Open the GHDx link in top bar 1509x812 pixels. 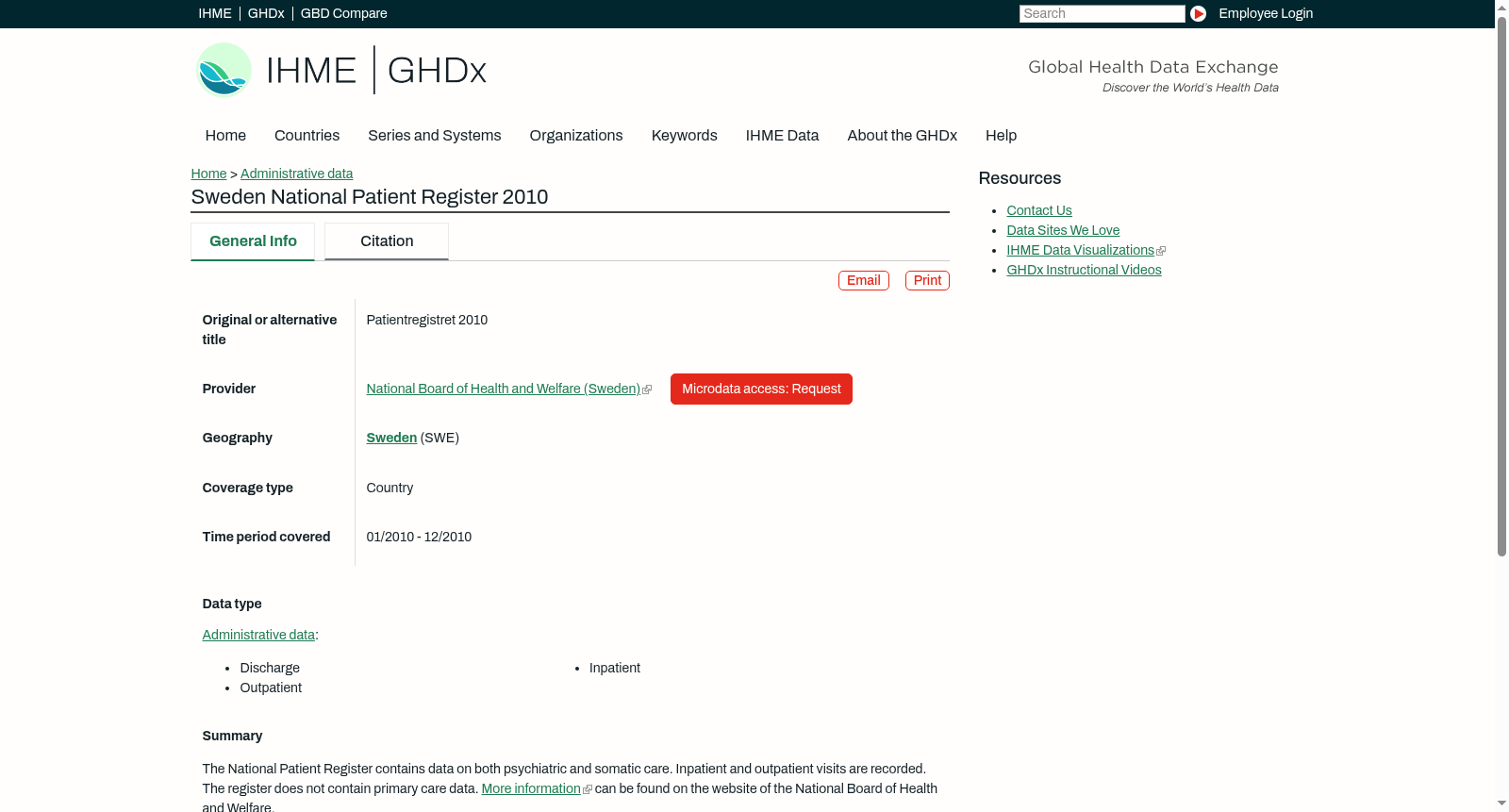(266, 13)
